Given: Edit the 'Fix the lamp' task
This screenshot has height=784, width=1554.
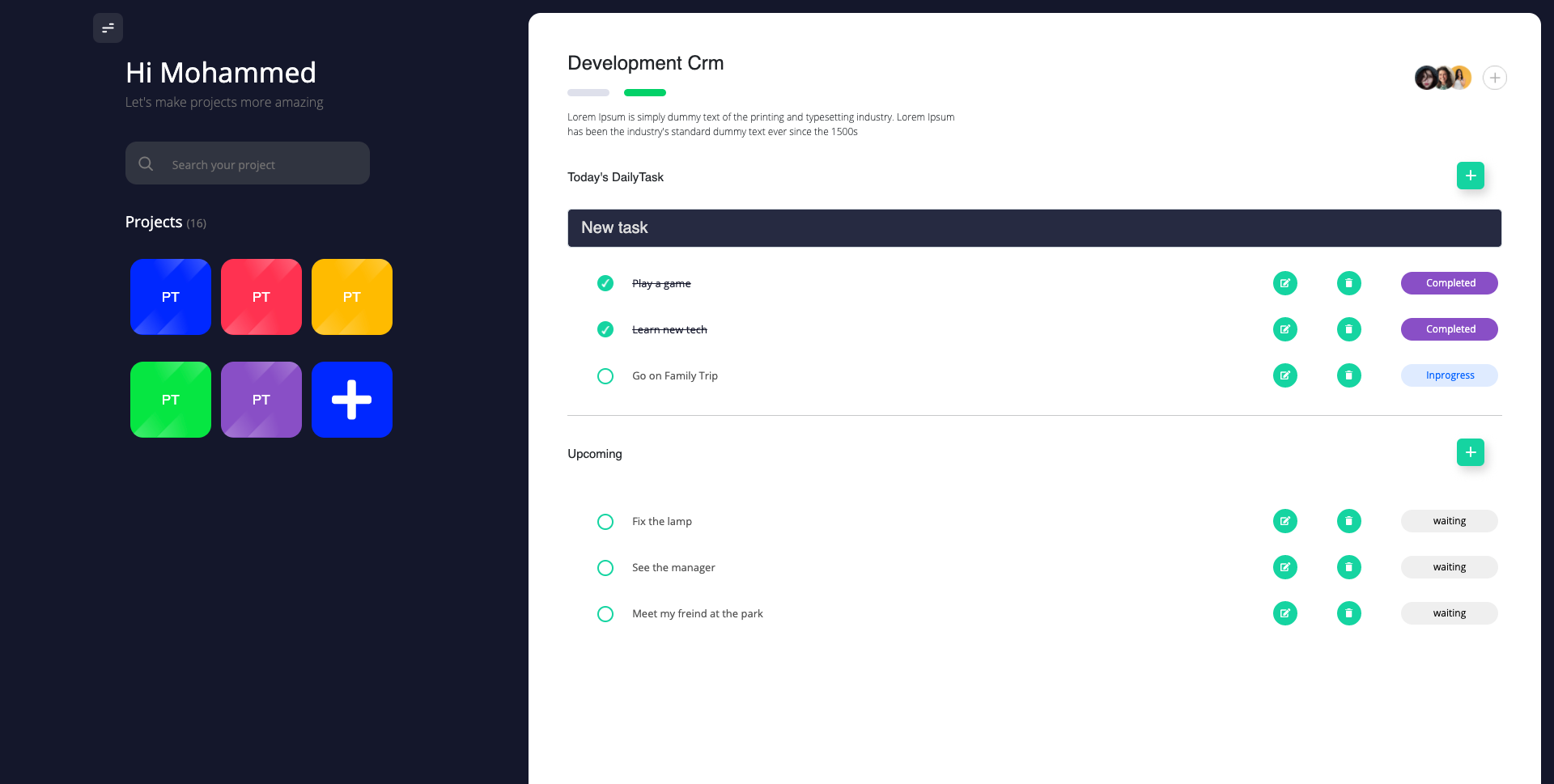Looking at the screenshot, I should point(1284,521).
